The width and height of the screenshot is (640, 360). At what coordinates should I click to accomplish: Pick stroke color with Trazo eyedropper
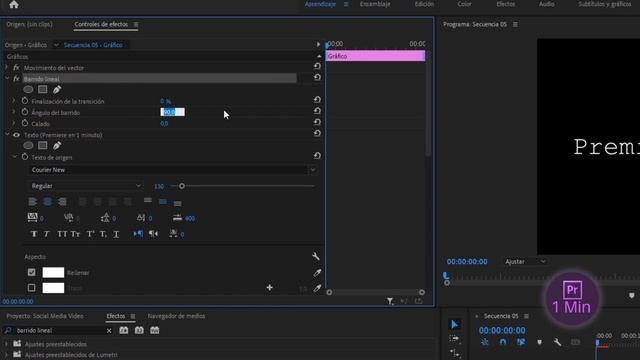(x=317, y=288)
